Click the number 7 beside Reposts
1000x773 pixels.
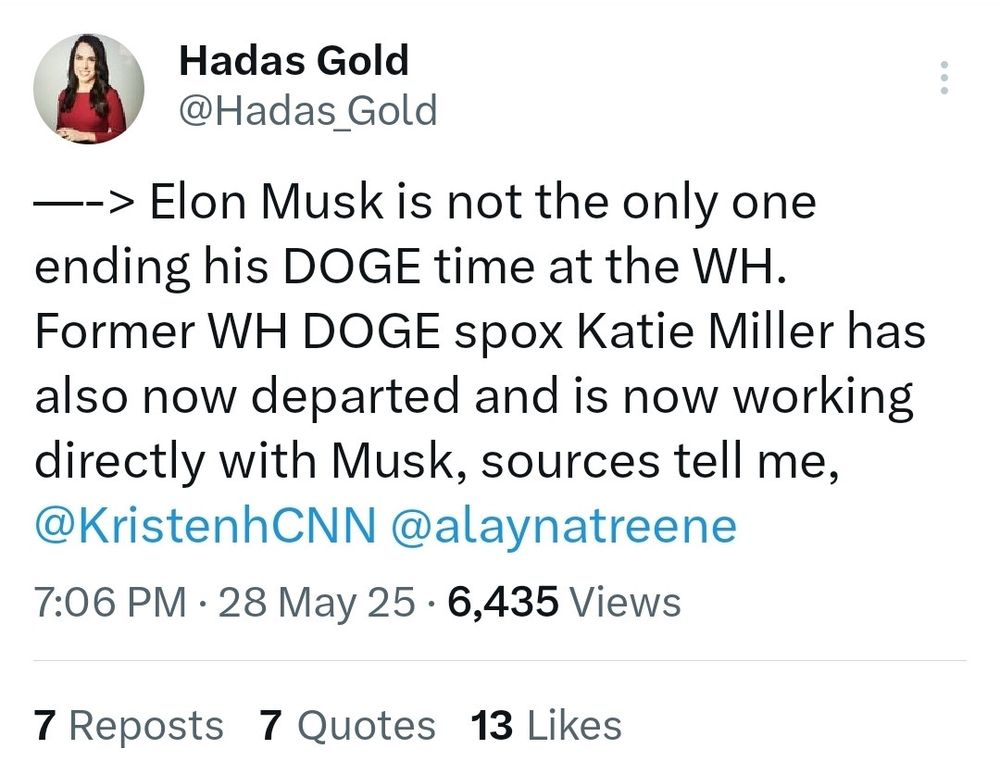tap(44, 726)
